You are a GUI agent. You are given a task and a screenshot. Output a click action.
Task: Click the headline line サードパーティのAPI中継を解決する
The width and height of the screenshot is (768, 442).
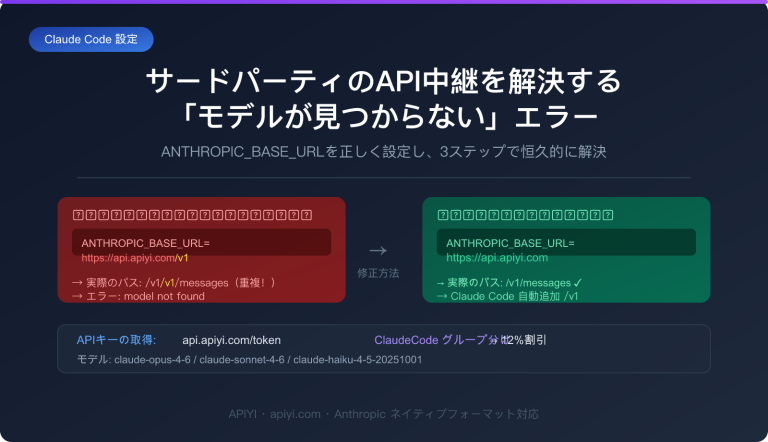click(384, 81)
